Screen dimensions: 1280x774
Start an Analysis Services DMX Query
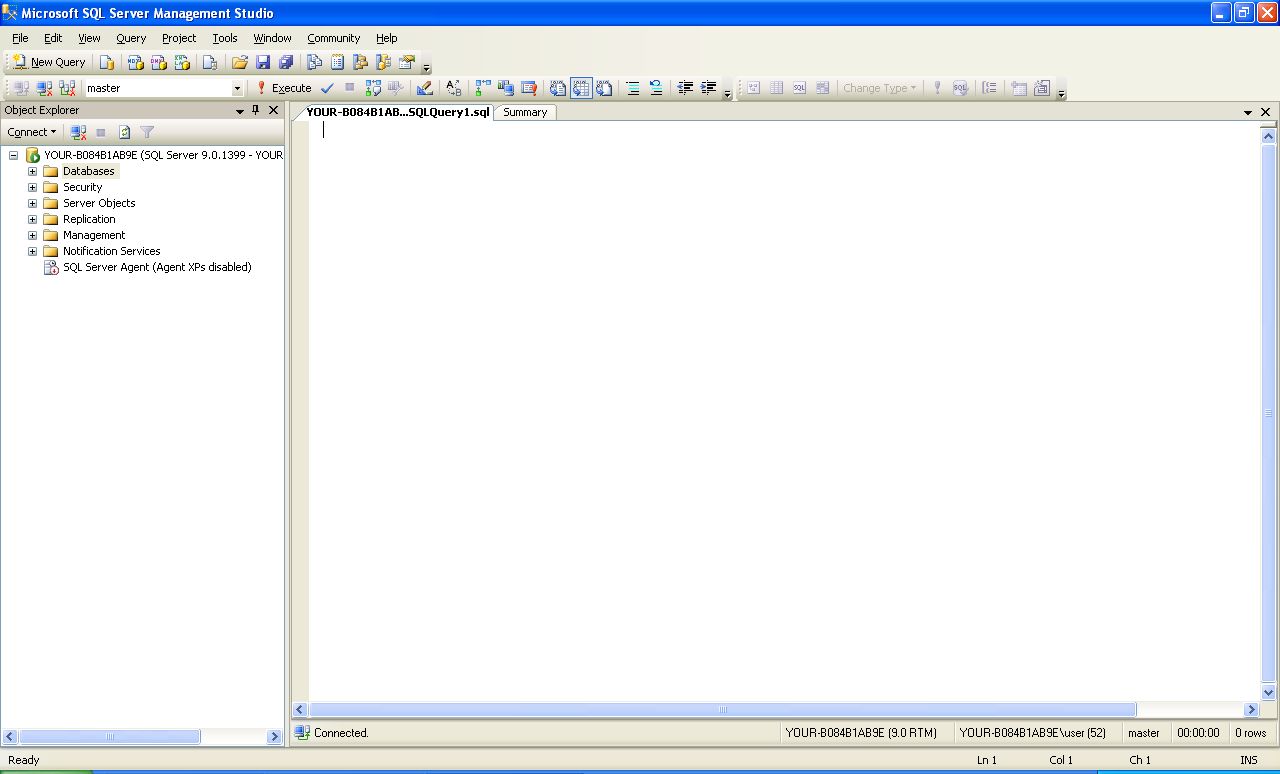158,62
